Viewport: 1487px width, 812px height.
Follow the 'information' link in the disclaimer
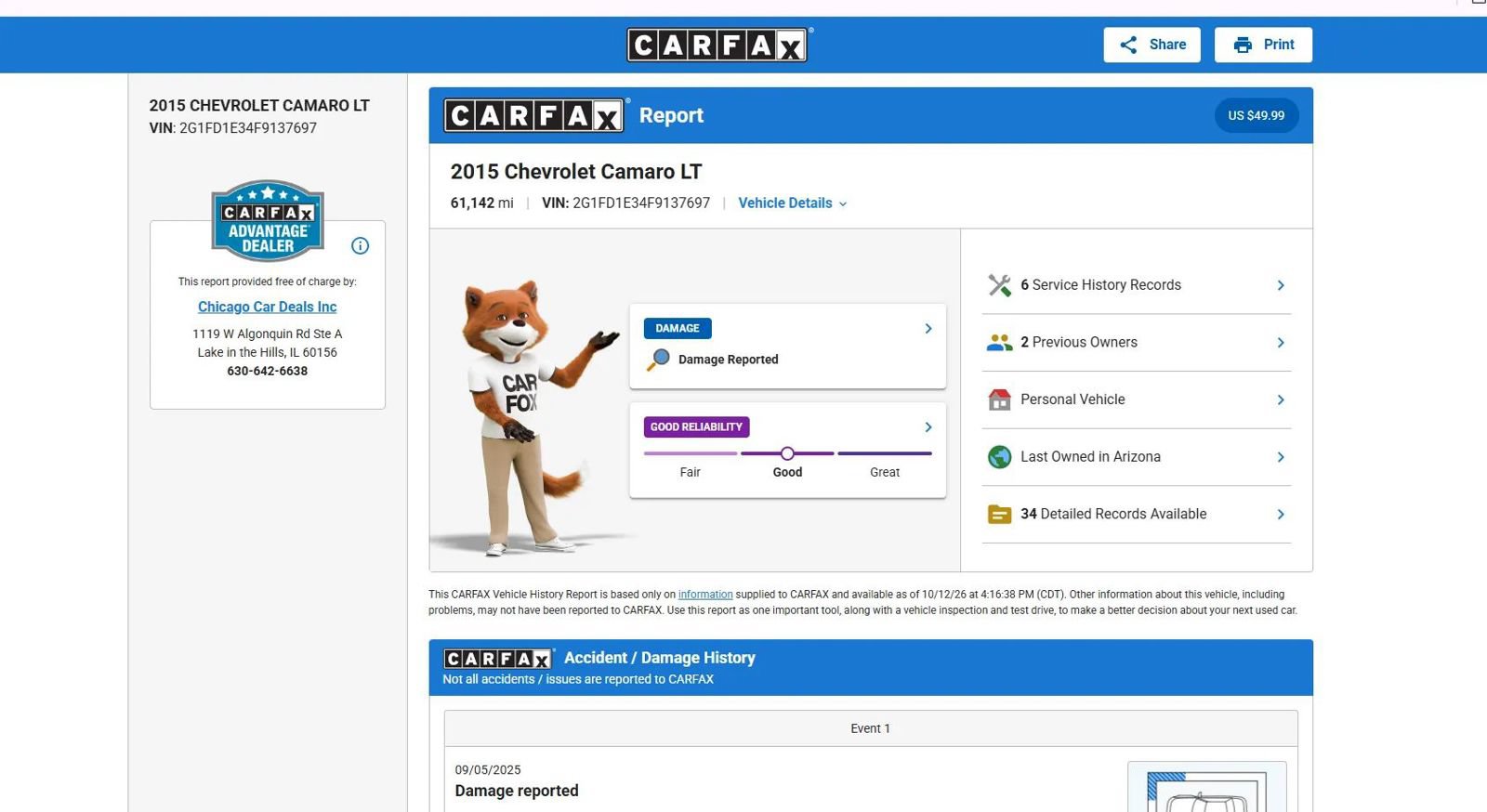[x=705, y=595]
